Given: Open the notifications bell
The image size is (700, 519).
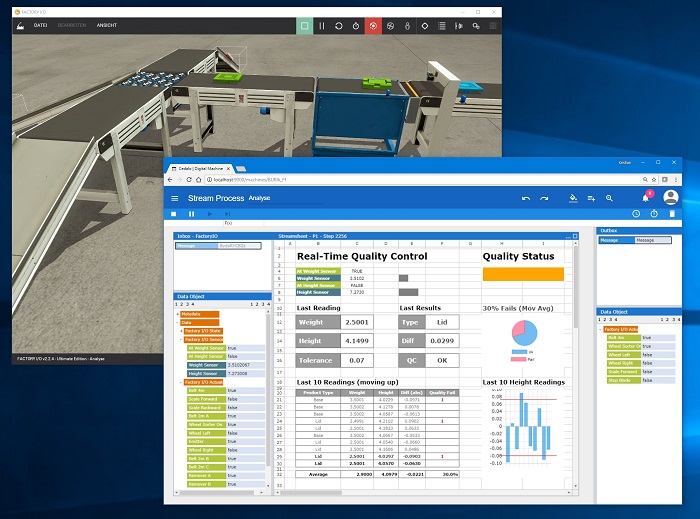Looking at the screenshot, I should (x=647, y=198).
